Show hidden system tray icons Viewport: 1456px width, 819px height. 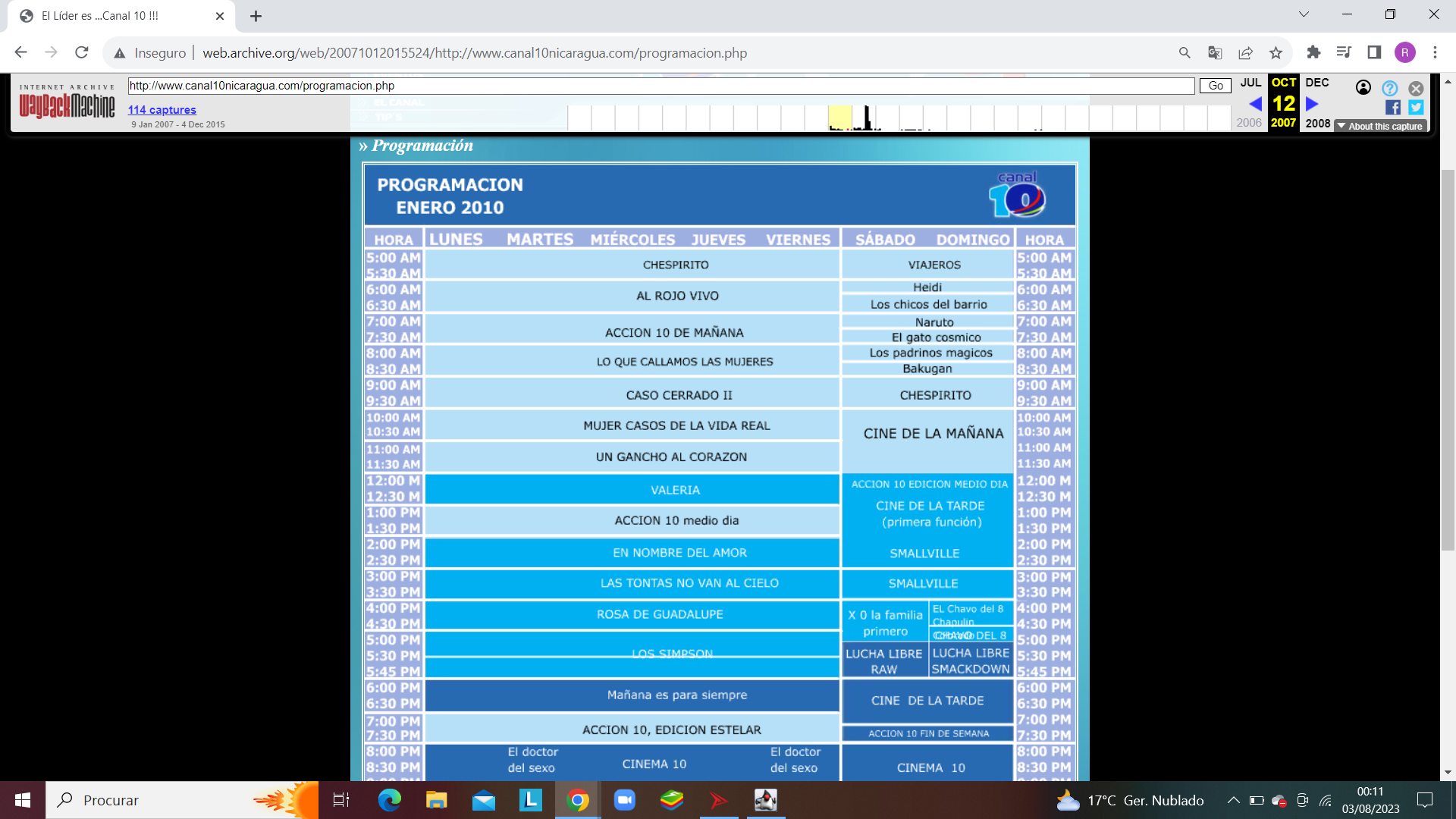coord(1233,800)
